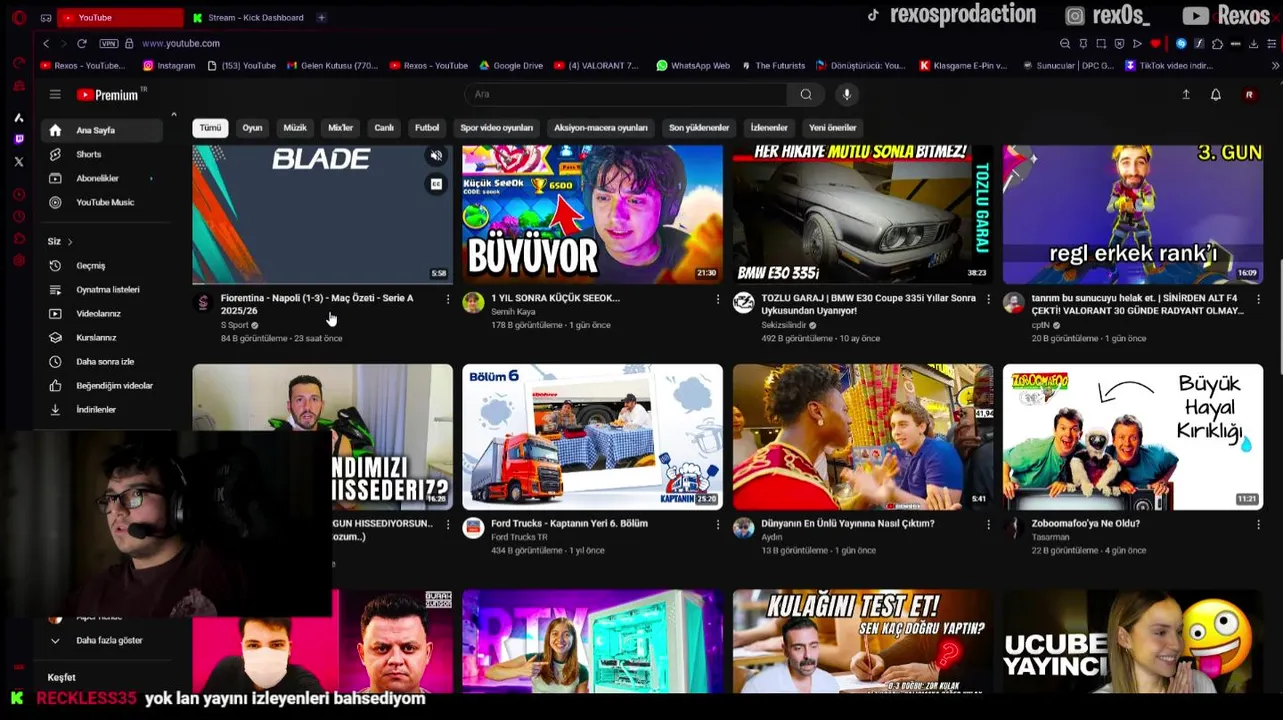
Task: Select the Müzik filter chip
Action: [295, 128]
